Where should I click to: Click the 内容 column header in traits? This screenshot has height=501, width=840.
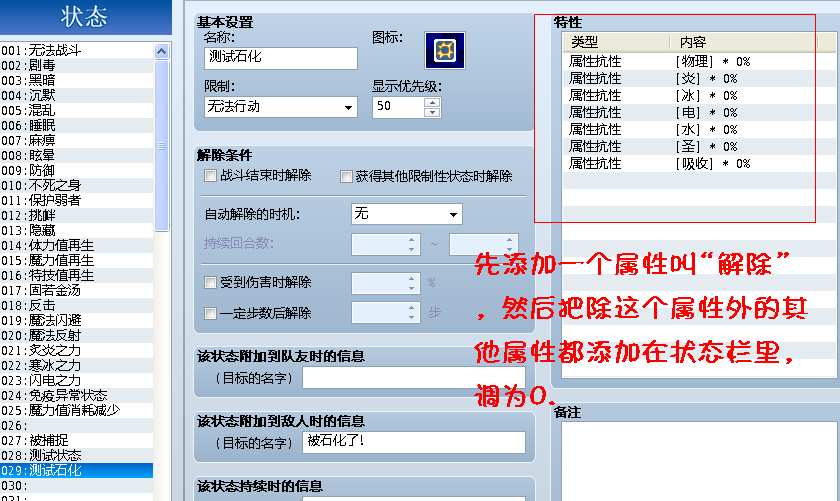[744, 42]
